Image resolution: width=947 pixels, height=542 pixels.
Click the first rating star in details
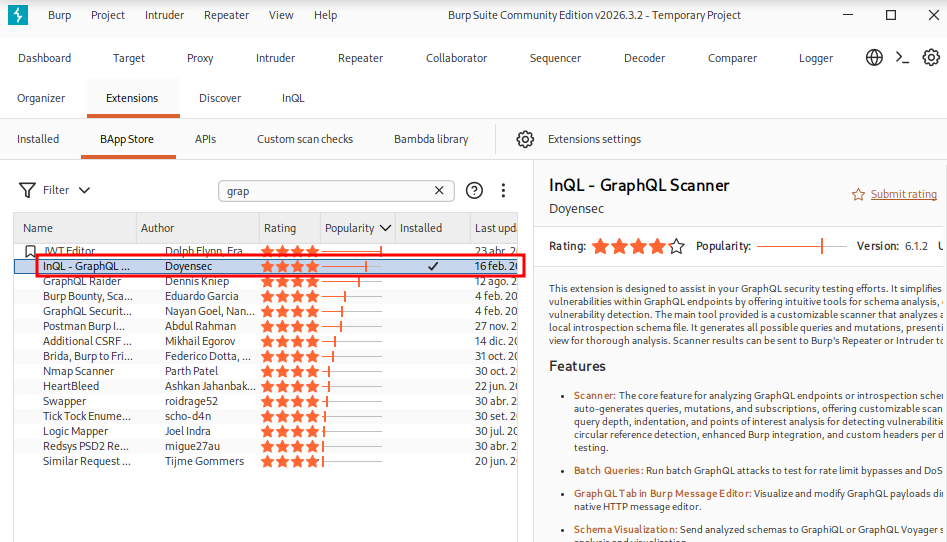tap(600, 247)
